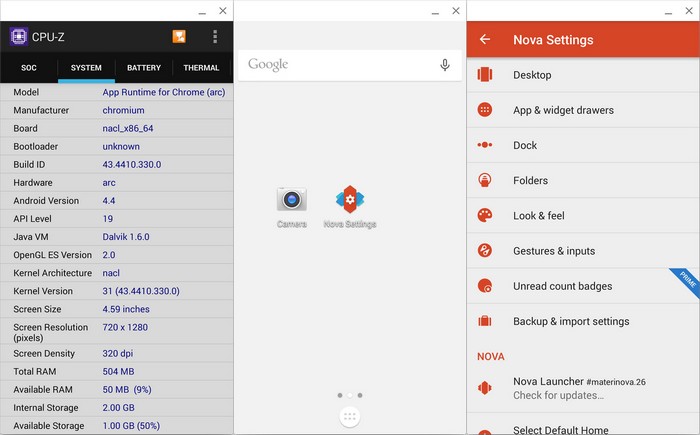Viewport: 700px width, 435px height.
Task: Click the Desktop settings icon
Action: click(485, 74)
